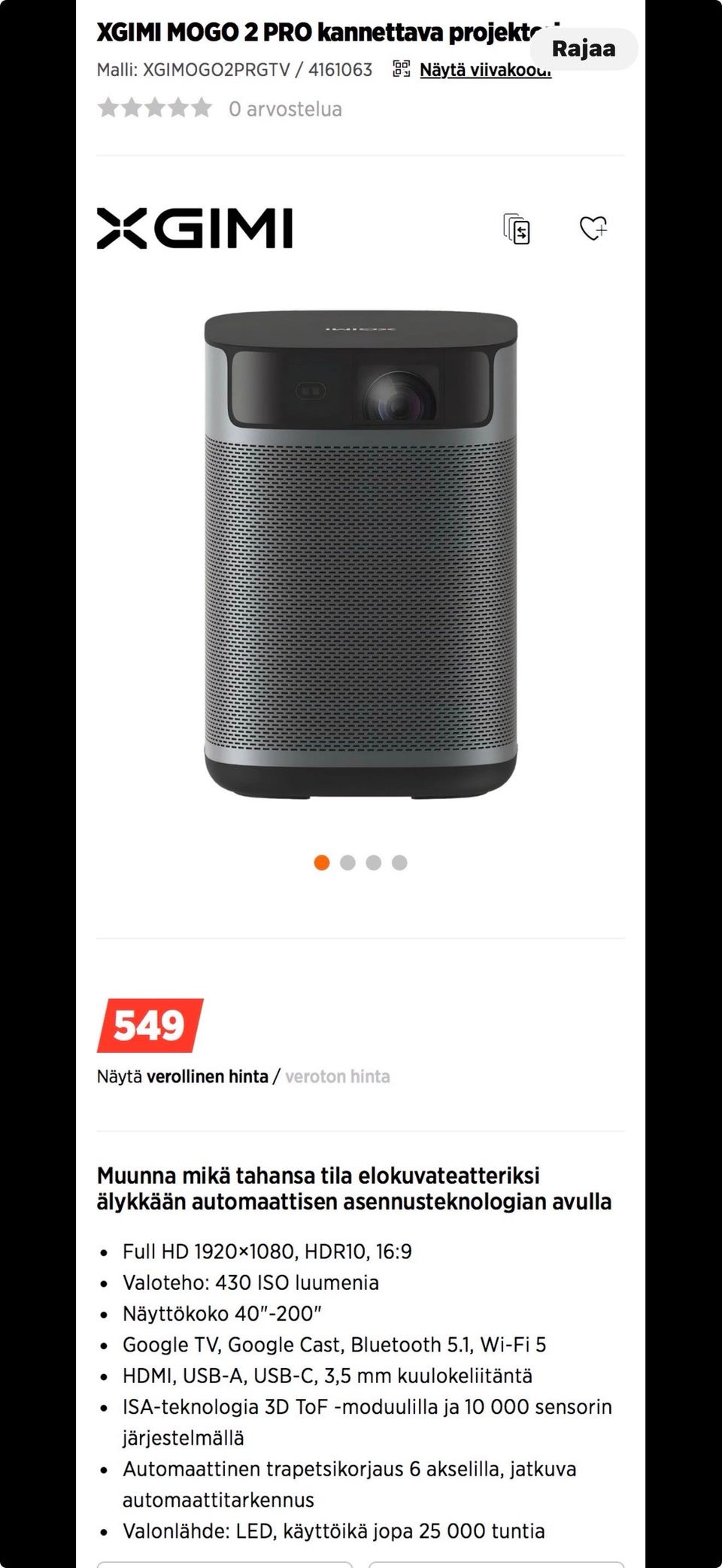The width and height of the screenshot is (722, 1568).
Task: Open the 0 arvostelua reviews link
Action: pos(285,109)
